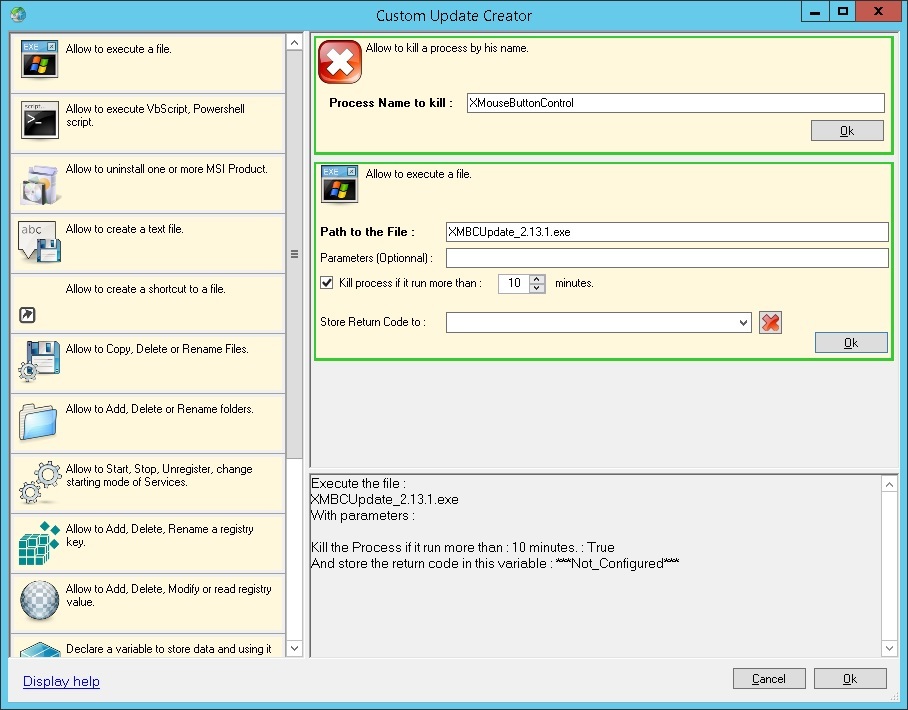Toggle Kill process if it run more than checkbox
The width and height of the screenshot is (908, 710).
click(327, 283)
